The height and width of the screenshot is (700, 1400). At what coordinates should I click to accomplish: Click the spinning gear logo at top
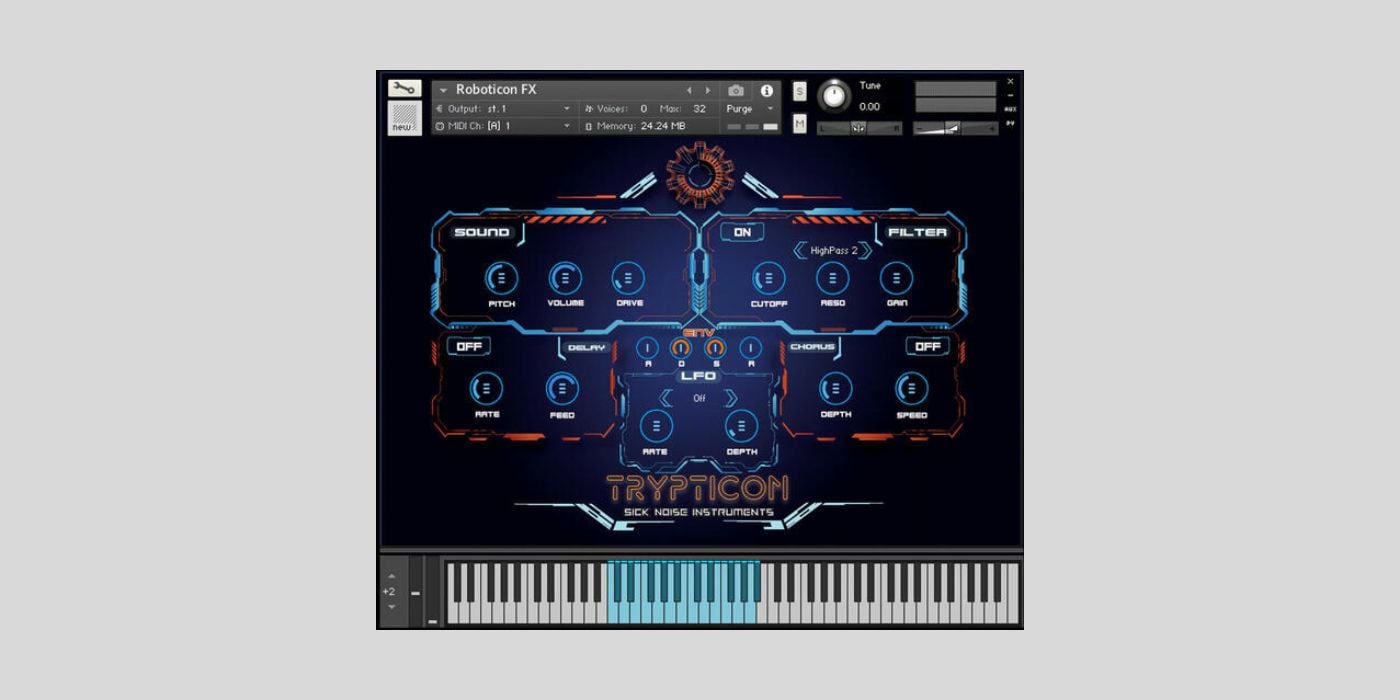point(700,175)
